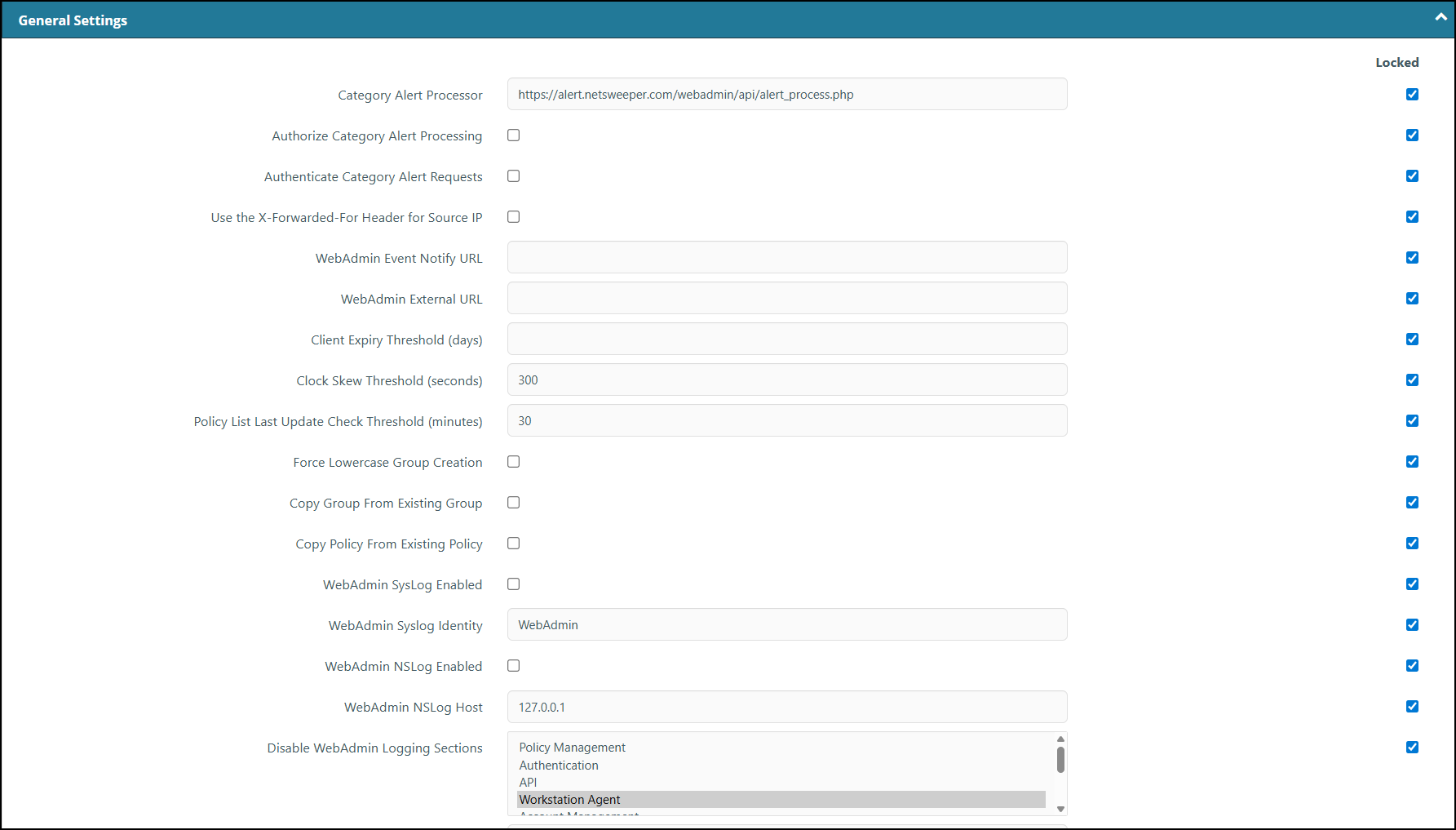This screenshot has height=830, width=1456.
Task: Toggle WebAdmin NSLog Enabled checkbox
Action: pyautogui.click(x=514, y=666)
